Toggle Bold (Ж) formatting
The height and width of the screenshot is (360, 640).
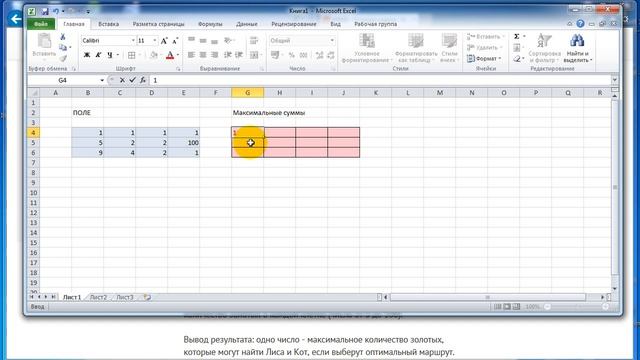coord(87,55)
